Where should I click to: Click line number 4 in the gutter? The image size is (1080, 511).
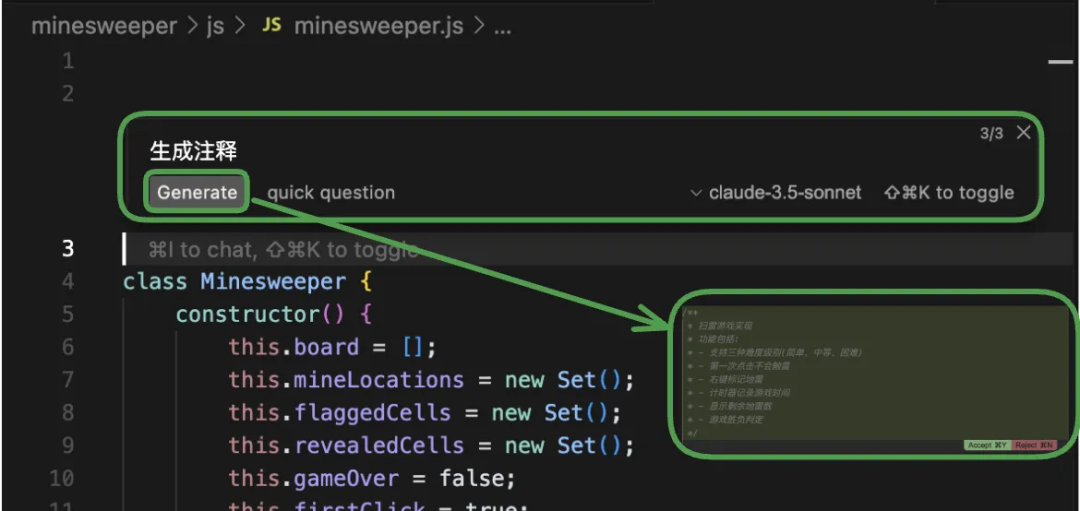[68, 282]
